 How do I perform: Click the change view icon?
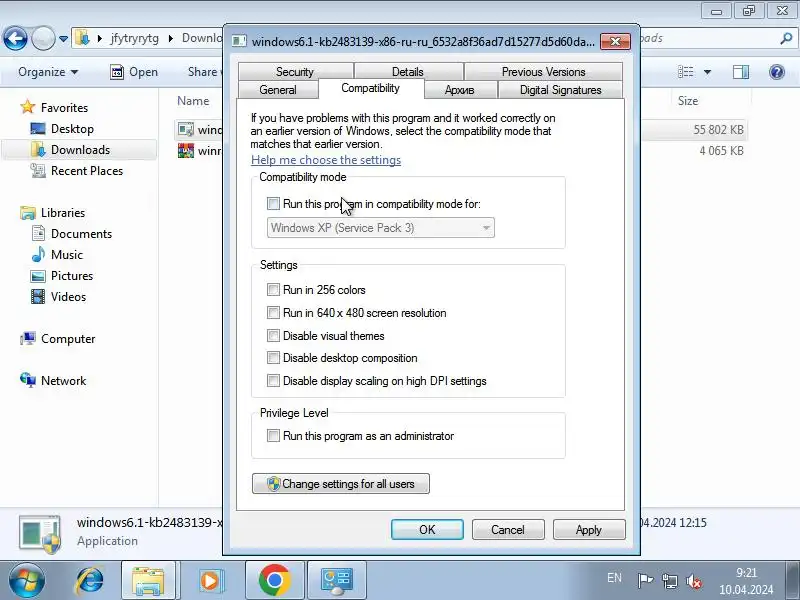(686, 72)
